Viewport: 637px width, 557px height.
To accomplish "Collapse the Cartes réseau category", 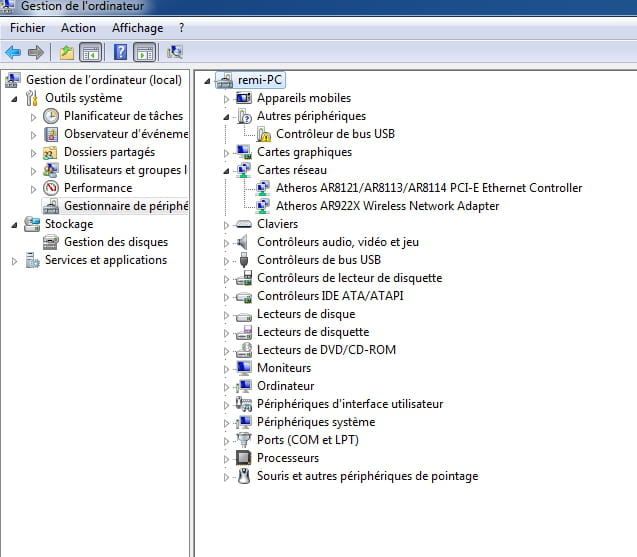I will pos(226,171).
